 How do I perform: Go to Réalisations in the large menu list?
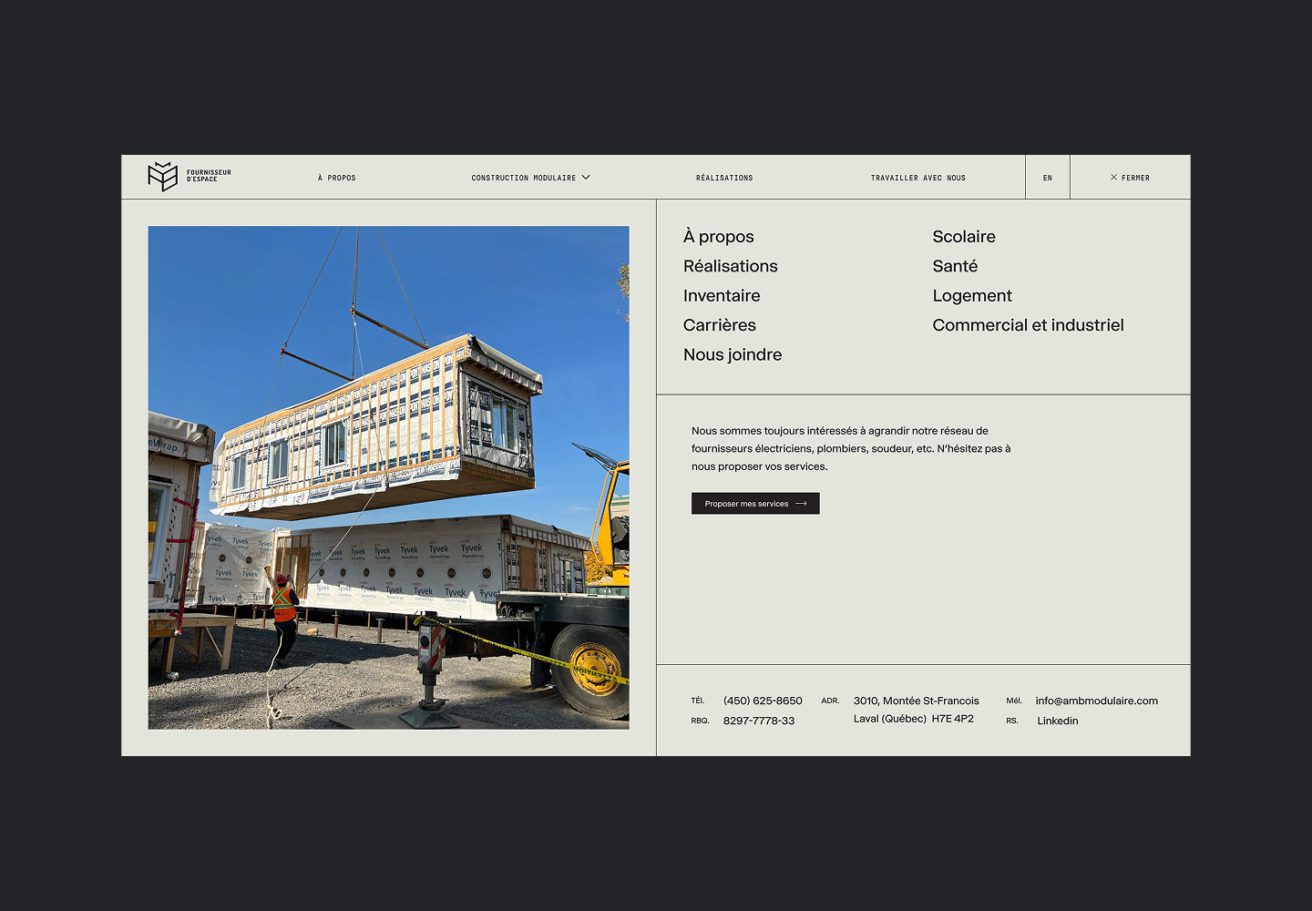(x=730, y=266)
